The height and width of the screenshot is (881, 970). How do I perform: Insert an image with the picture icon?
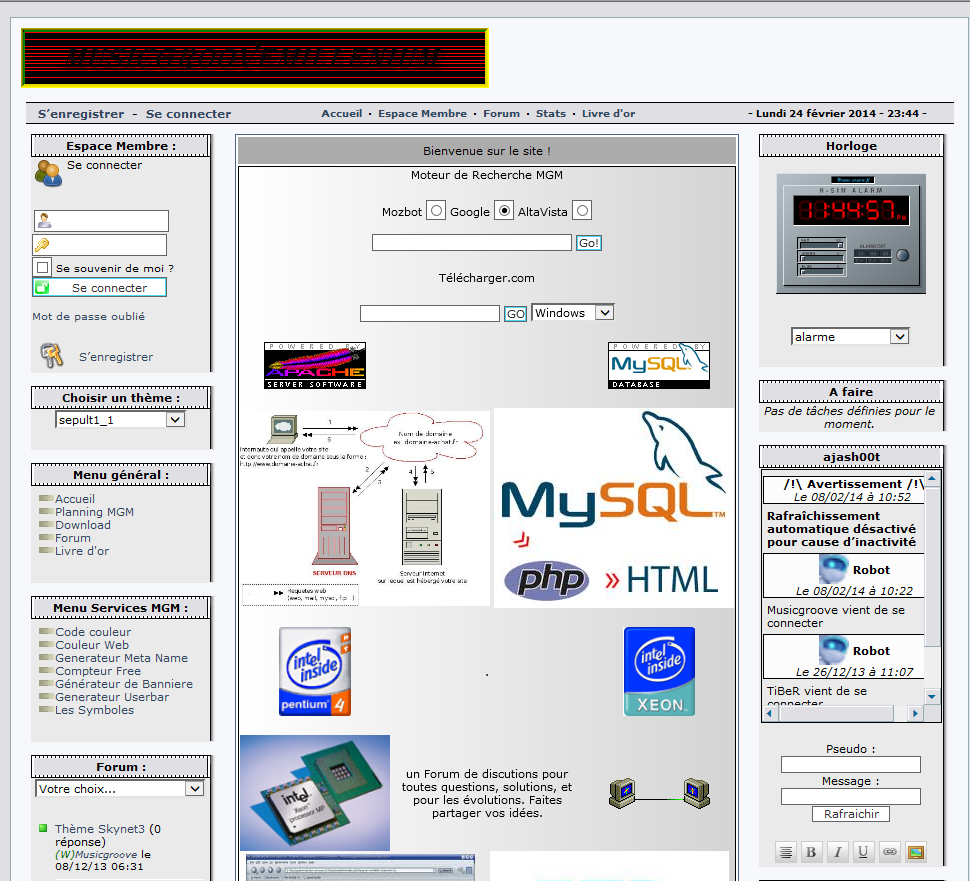pos(916,852)
